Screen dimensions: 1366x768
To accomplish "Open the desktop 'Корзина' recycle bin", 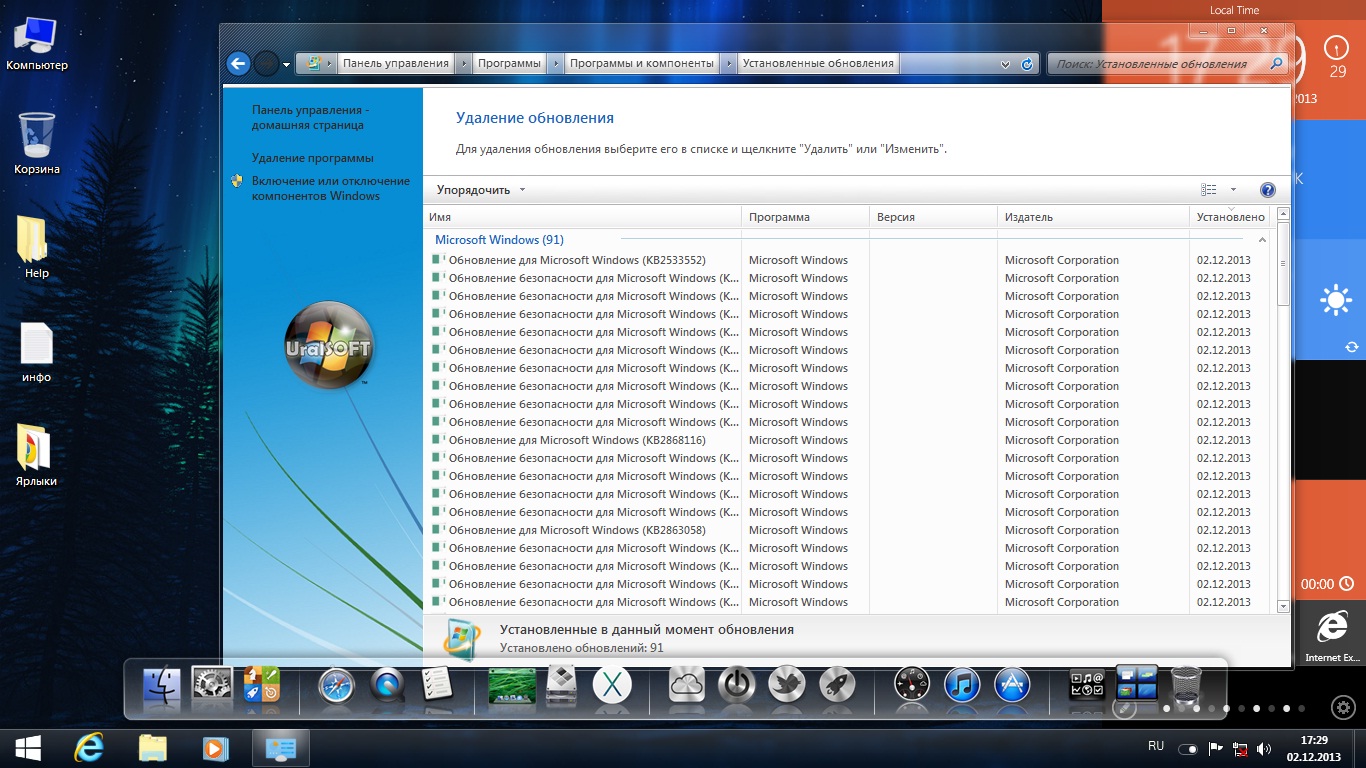I will (x=37, y=143).
